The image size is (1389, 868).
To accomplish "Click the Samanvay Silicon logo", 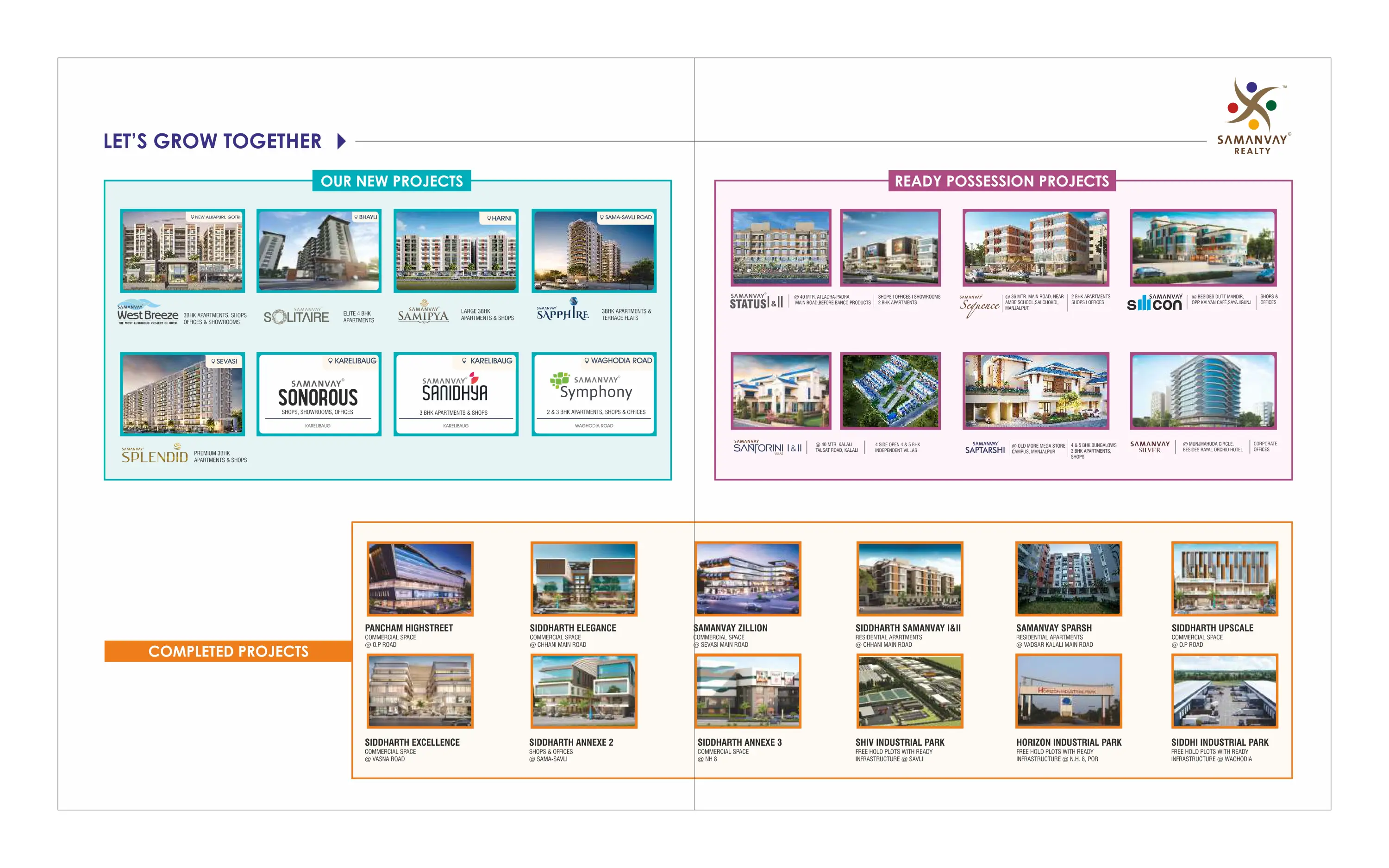I will 1154,303.
